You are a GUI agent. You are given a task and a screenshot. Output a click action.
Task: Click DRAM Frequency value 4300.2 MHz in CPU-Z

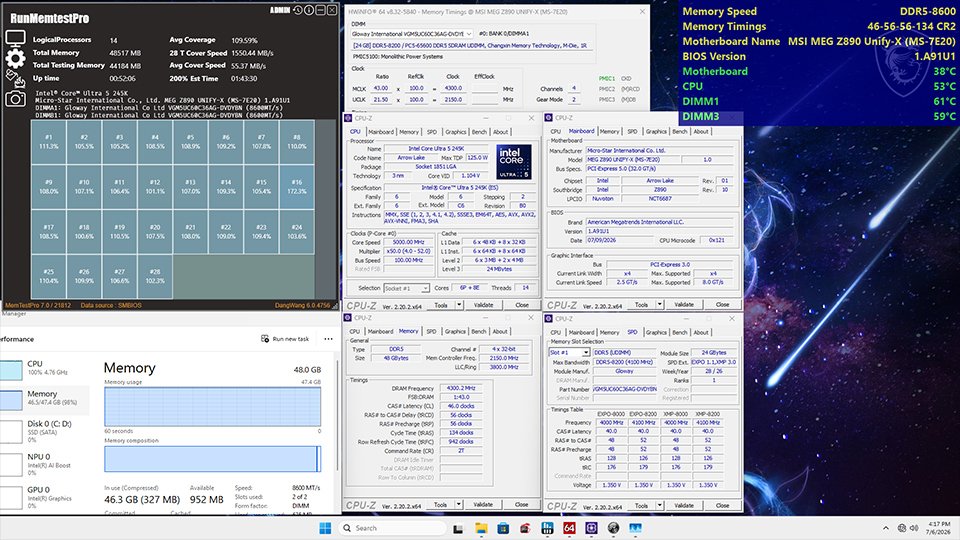pos(460,388)
